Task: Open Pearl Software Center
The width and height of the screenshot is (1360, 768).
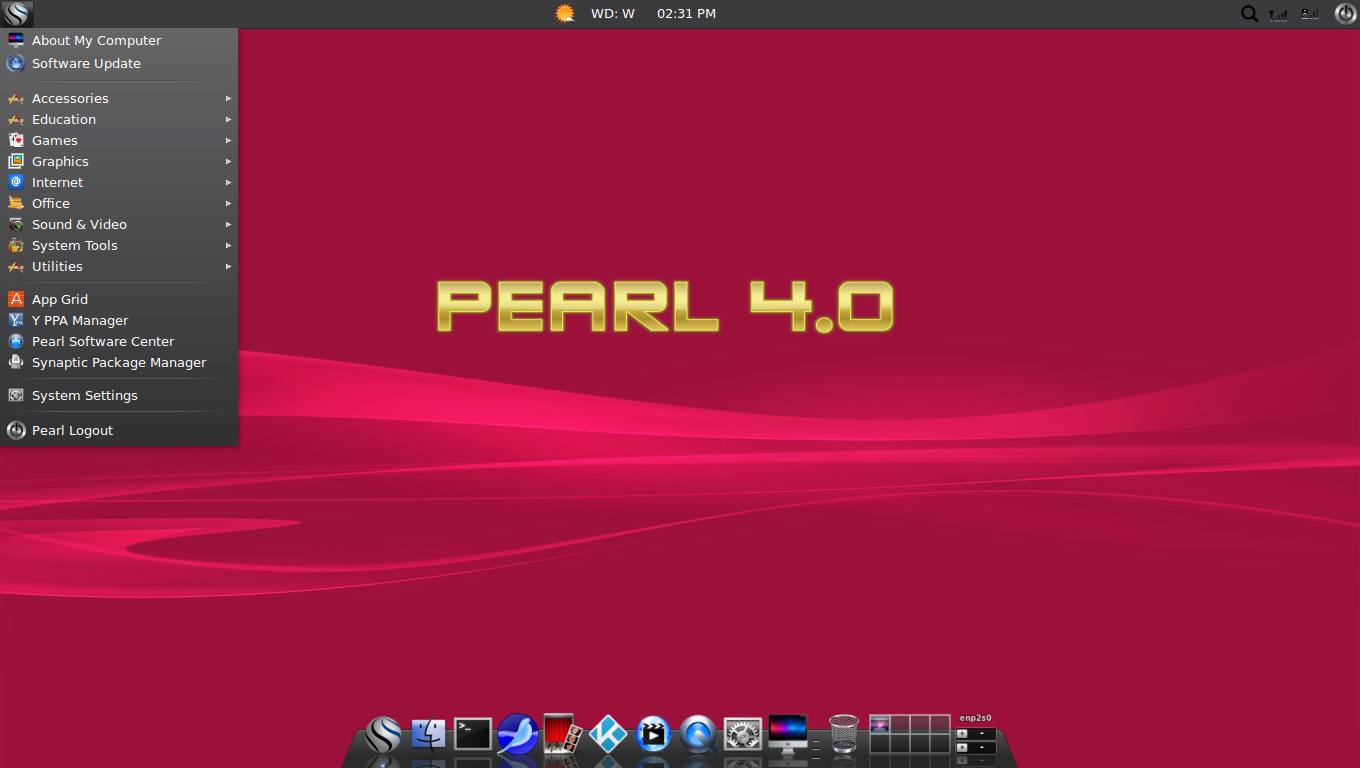Action: point(119,341)
